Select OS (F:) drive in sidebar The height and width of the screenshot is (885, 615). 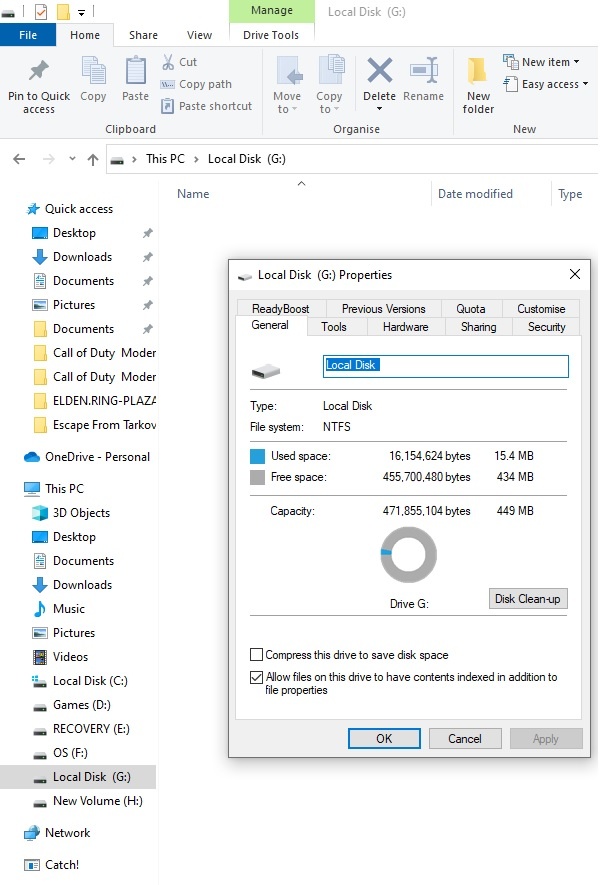pyautogui.click(x=60, y=752)
